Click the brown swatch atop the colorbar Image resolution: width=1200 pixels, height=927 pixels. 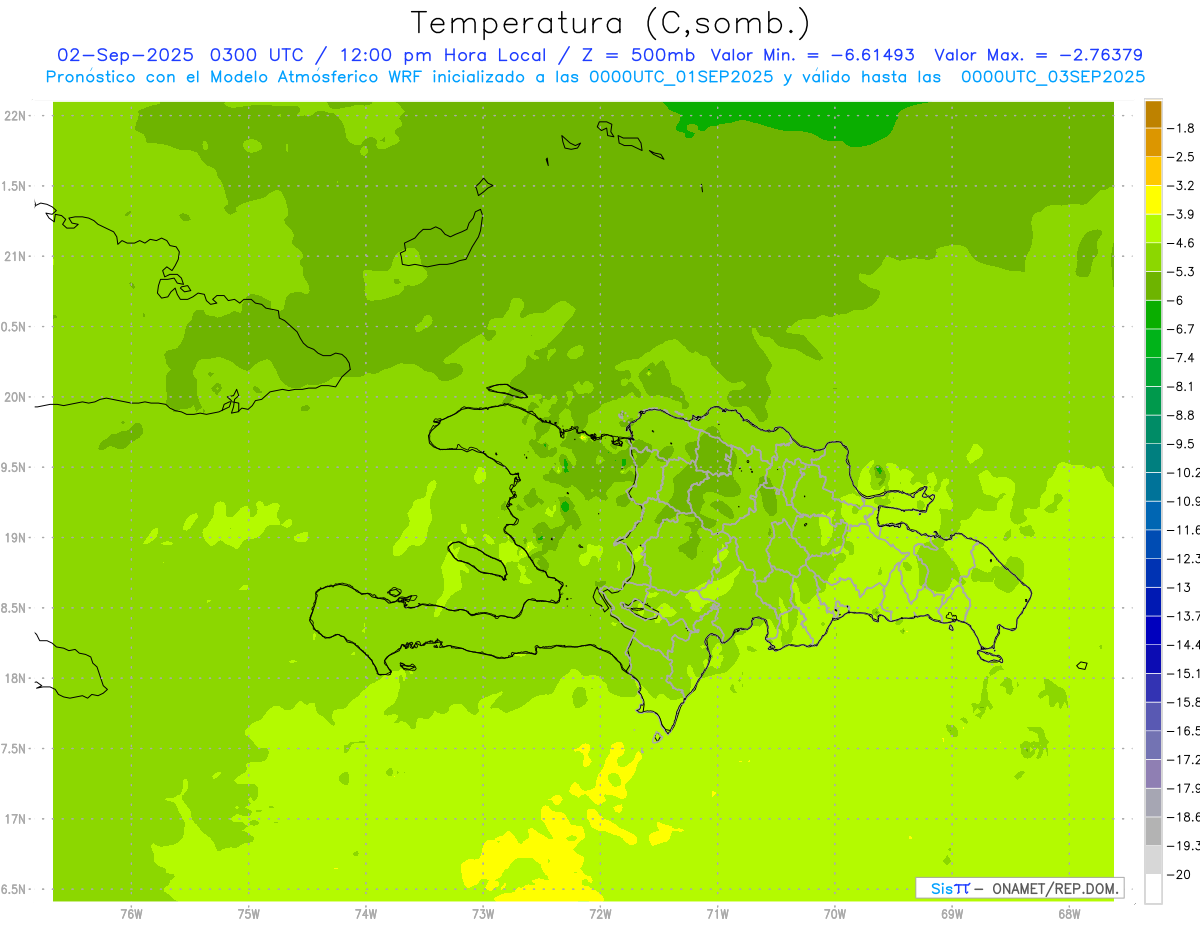(1153, 114)
